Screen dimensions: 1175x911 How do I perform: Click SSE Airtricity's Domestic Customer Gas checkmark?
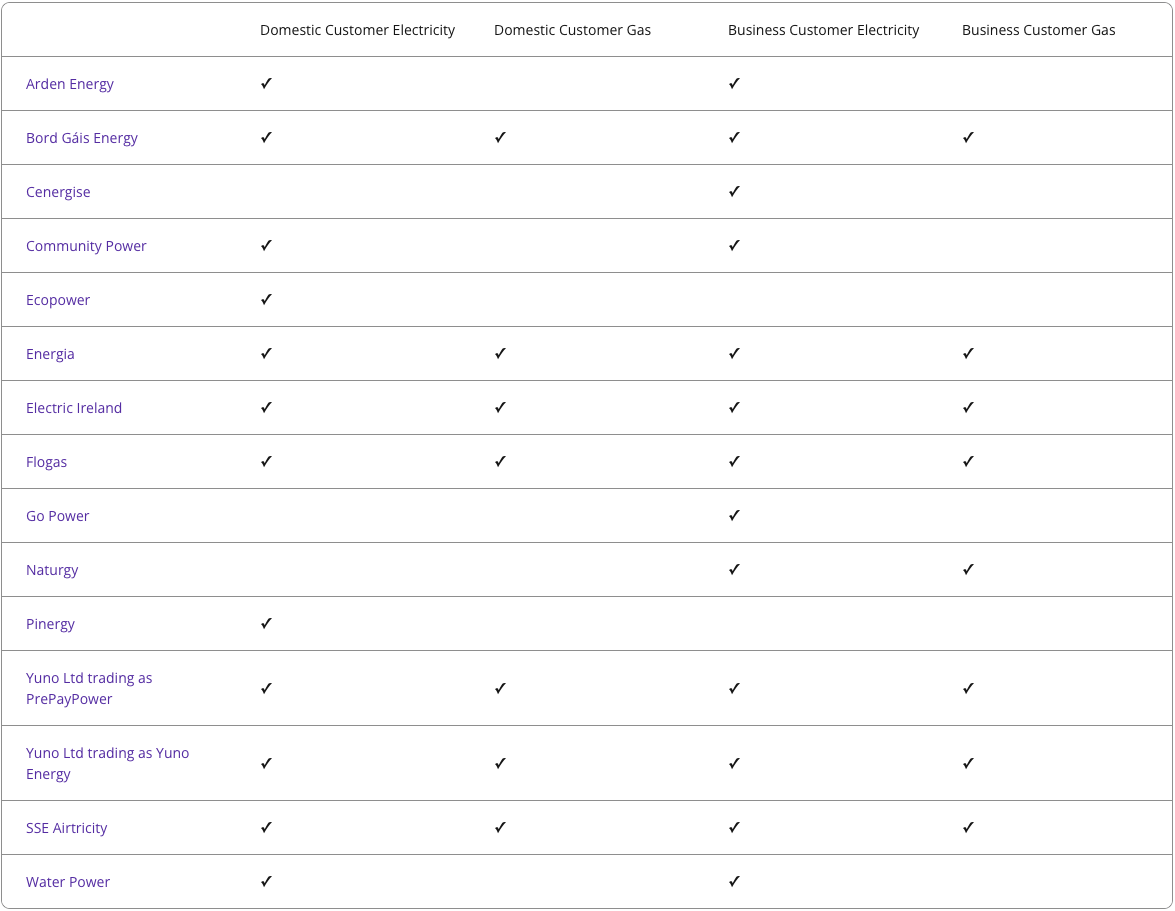(500, 828)
